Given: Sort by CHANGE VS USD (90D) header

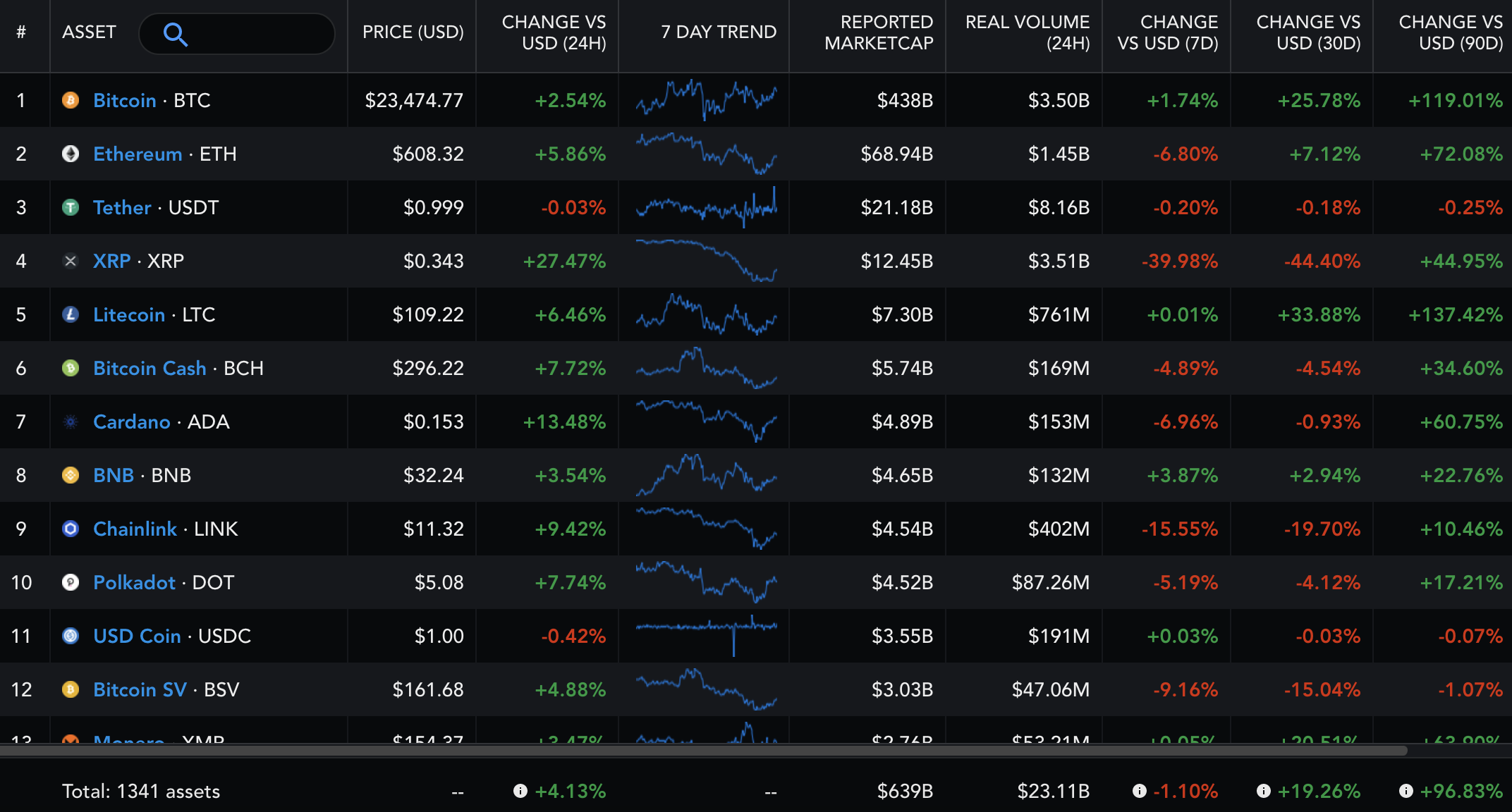Looking at the screenshot, I should (1451, 32).
